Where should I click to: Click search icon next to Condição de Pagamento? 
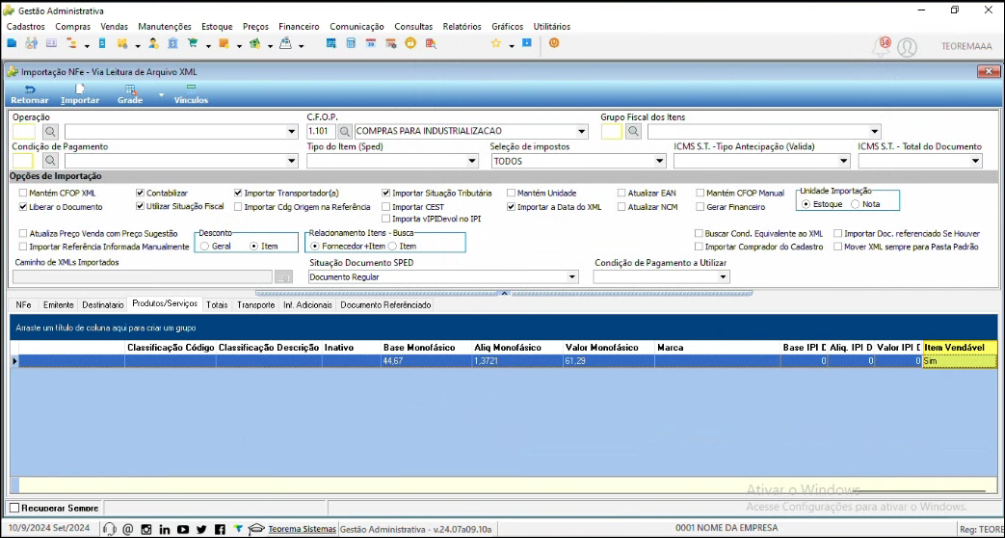pos(51,161)
